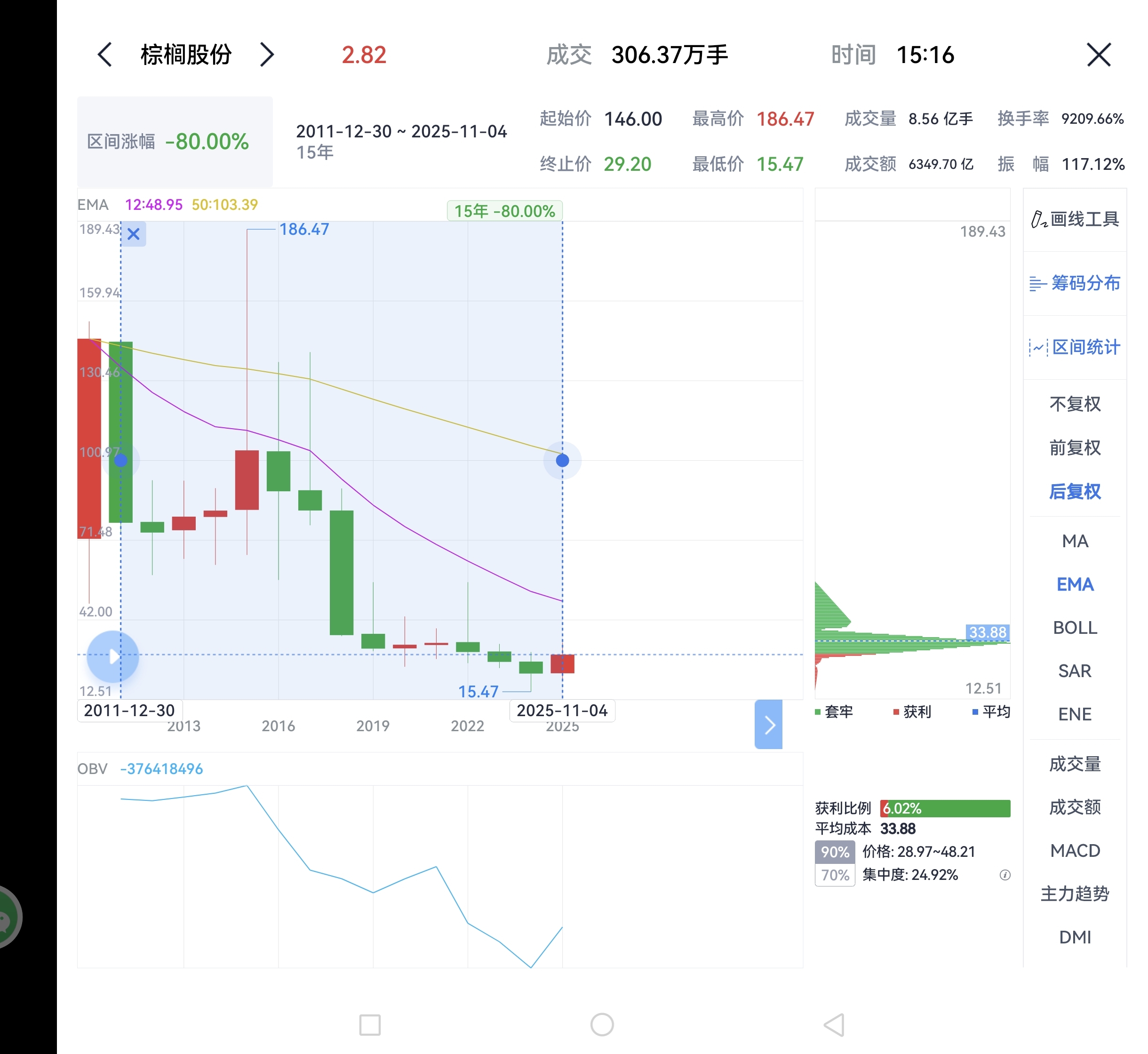Expand chart with blue right chevron tab
The image size is (1148, 1054).
tap(768, 724)
